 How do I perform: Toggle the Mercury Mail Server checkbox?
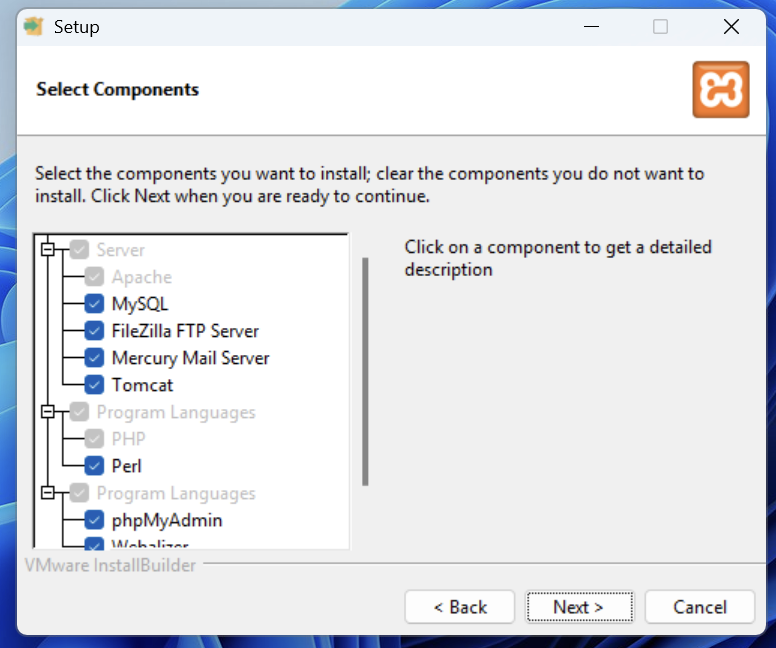tap(95, 358)
